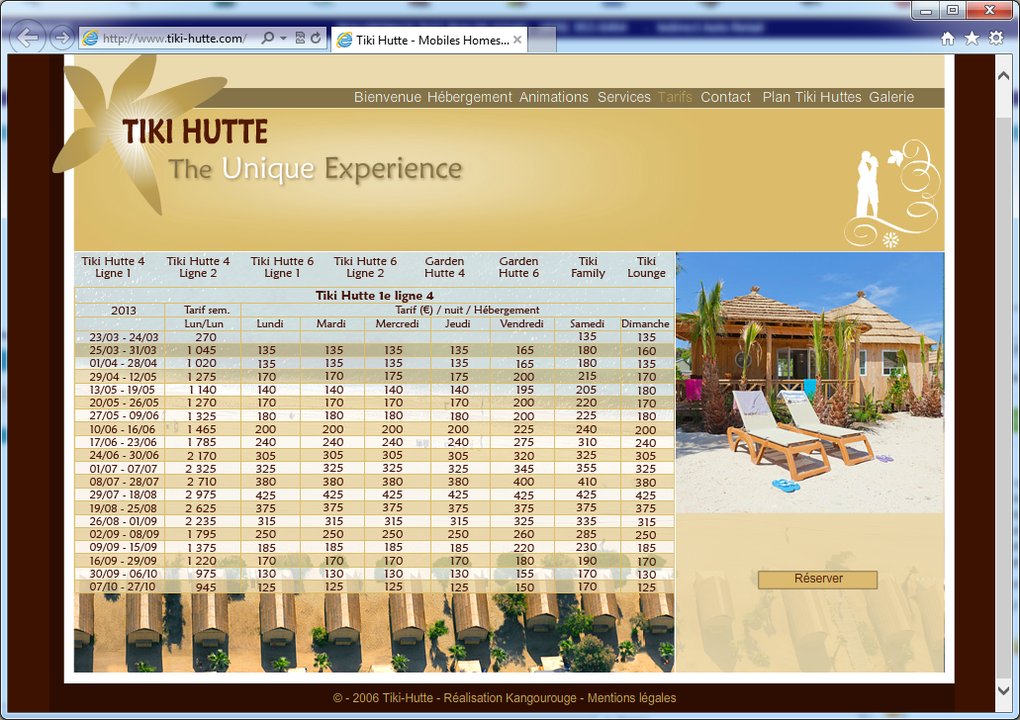Click the weekly rate '1 045'
The width and height of the screenshot is (1020, 720).
(x=202, y=350)
